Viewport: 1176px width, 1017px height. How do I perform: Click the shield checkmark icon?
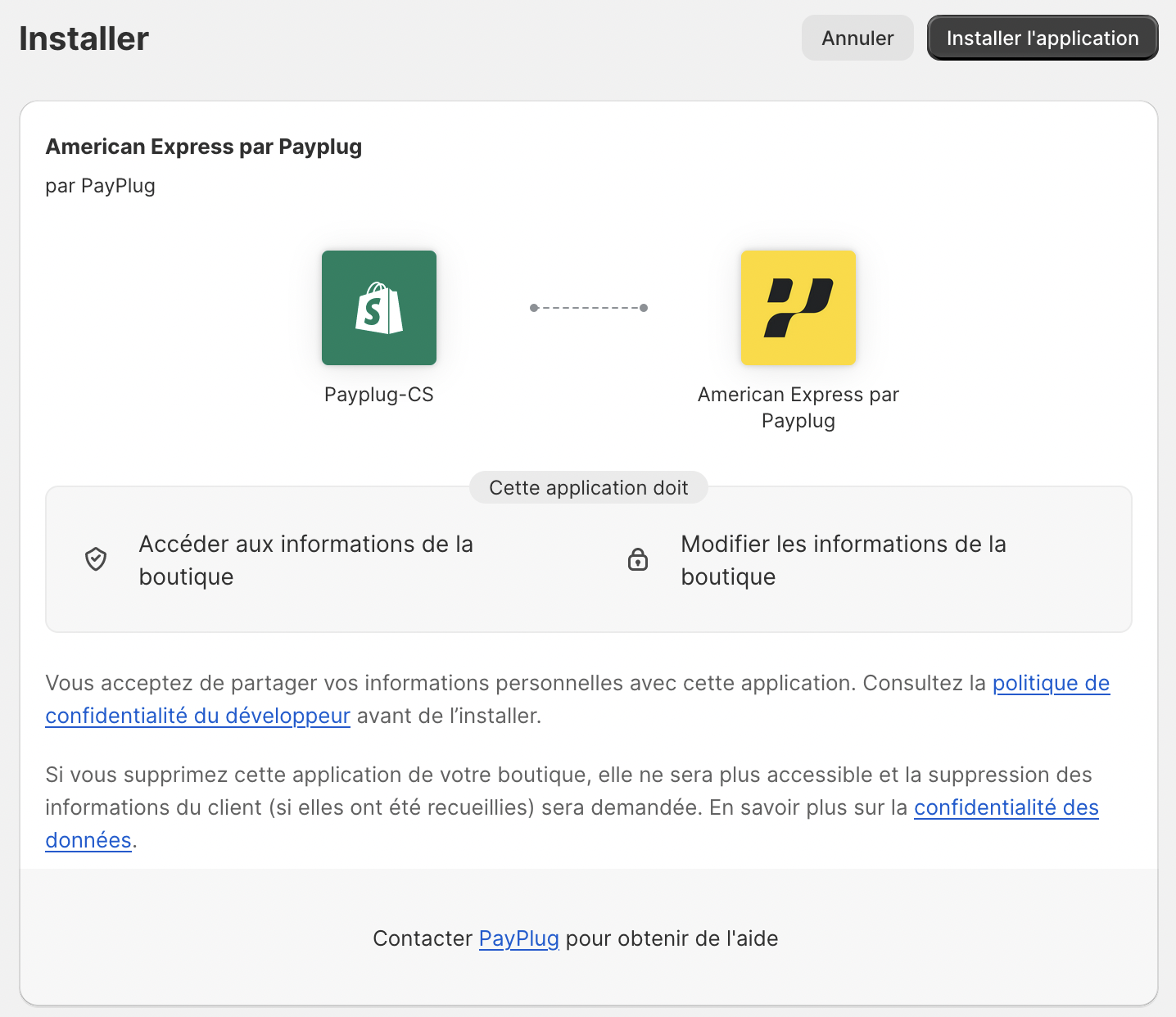[96, 559]
